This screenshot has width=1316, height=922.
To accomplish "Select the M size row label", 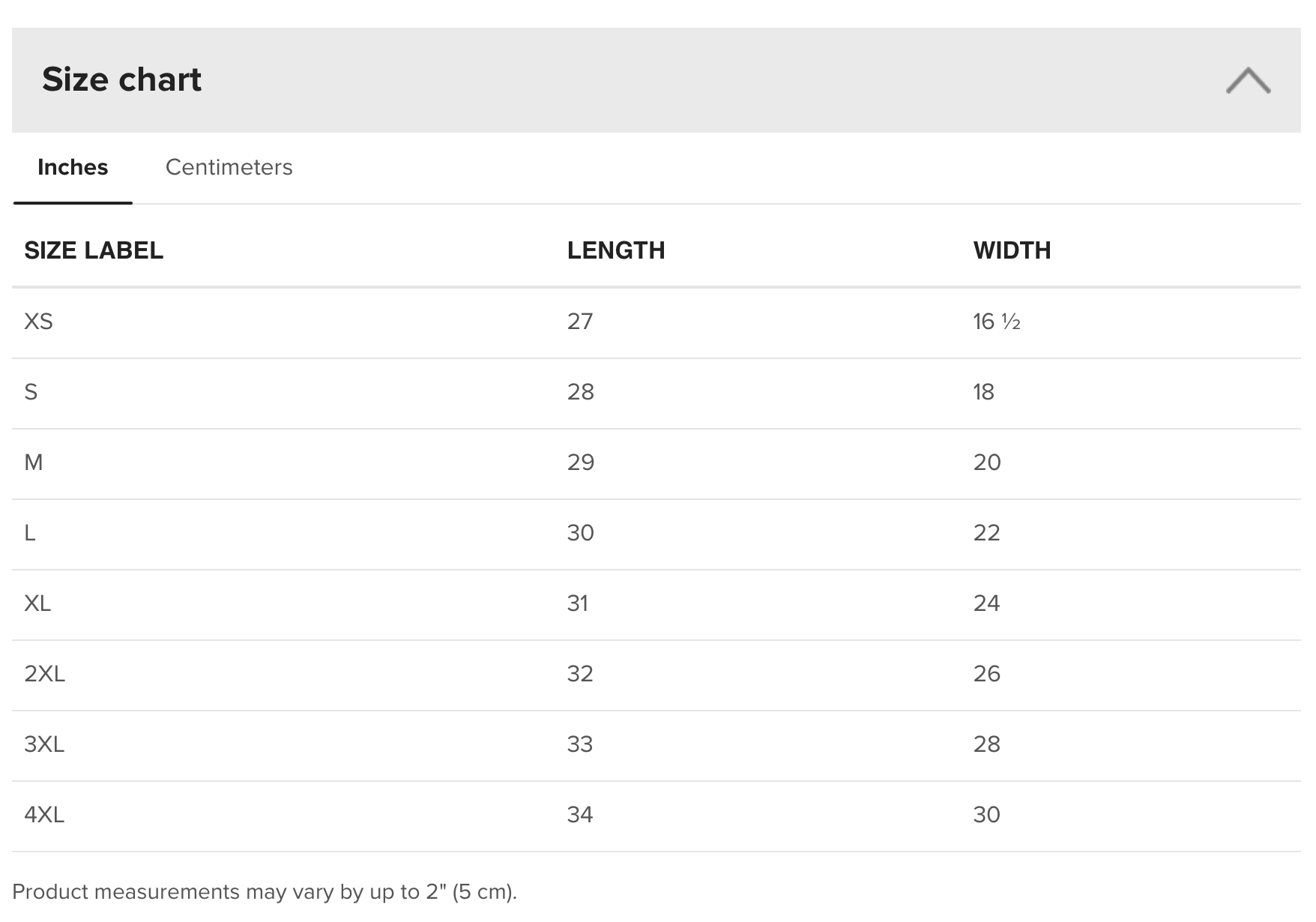I will coord(34,462).
